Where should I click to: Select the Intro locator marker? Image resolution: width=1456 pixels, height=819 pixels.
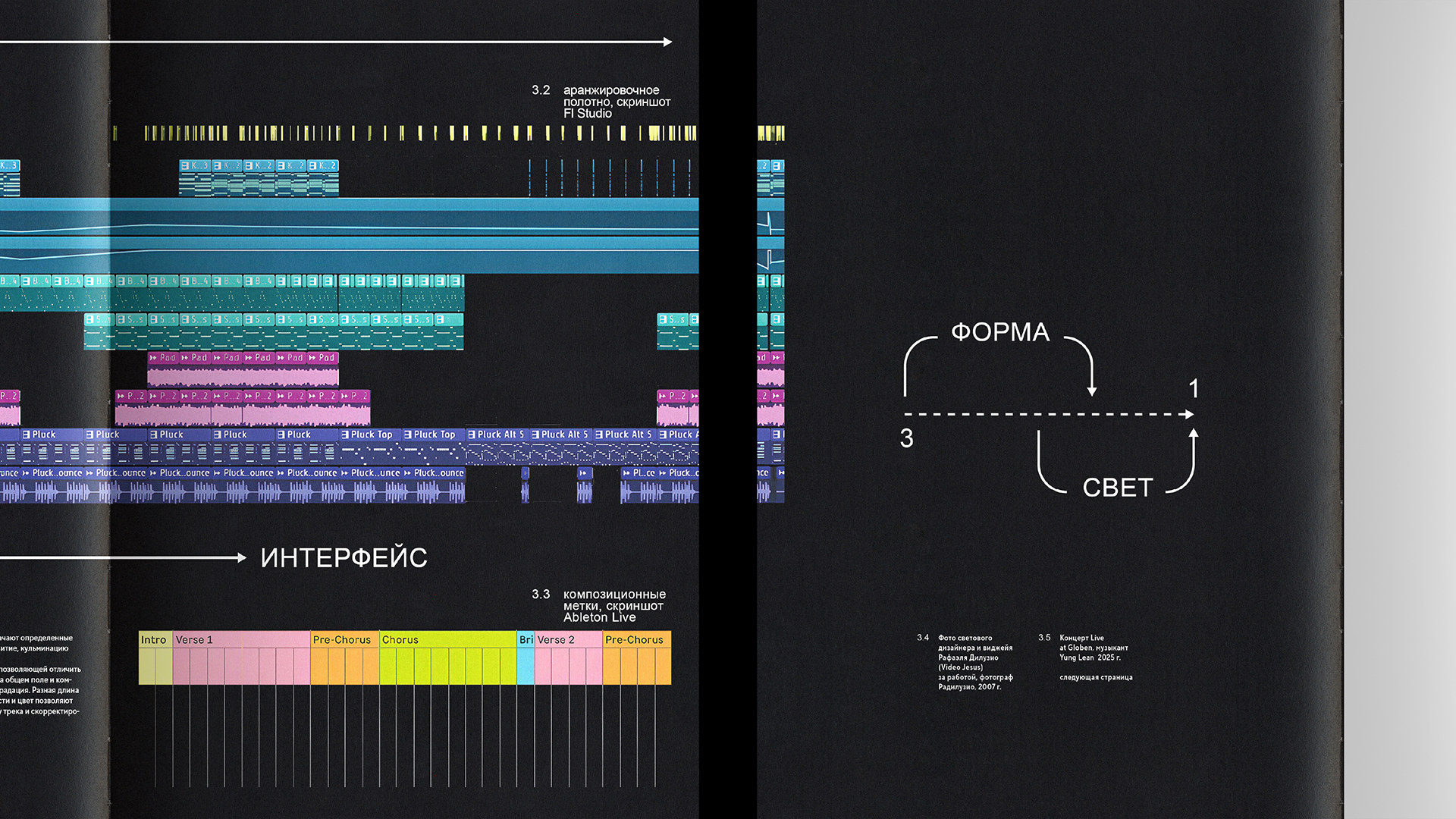[x=154, y=639]
